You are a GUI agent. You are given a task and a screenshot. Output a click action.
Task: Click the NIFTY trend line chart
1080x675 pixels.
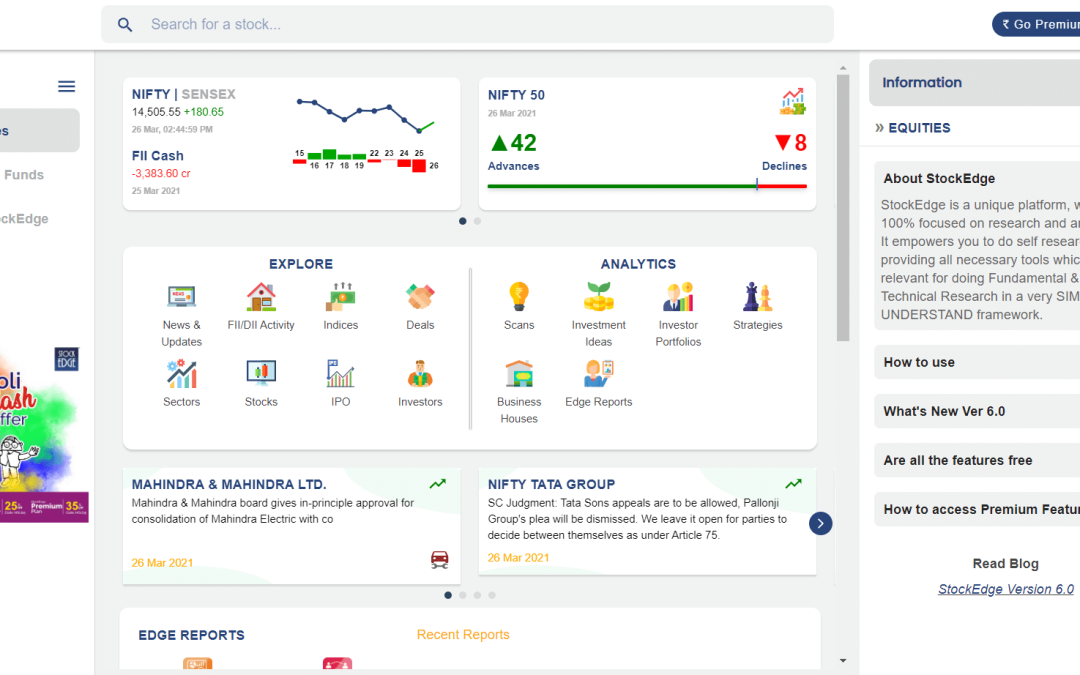point(366,116)
